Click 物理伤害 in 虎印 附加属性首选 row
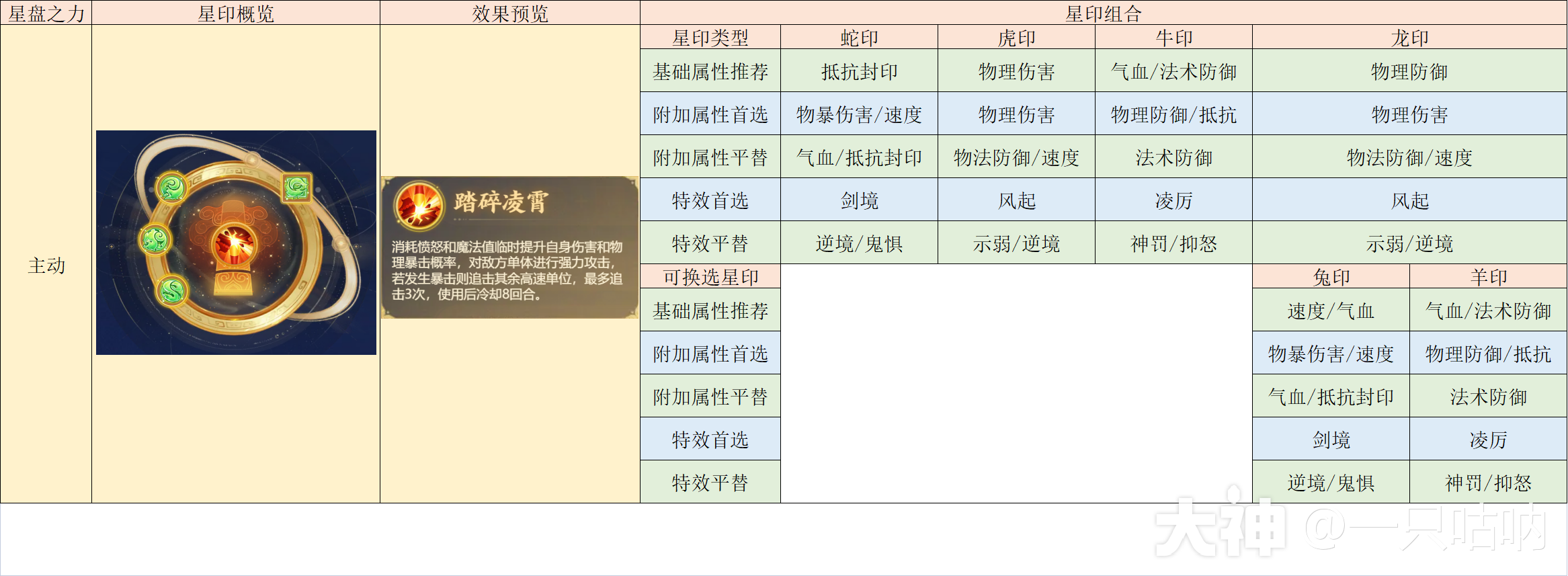Image resolution: width=1568 pixels, height=576 pixels. coord(1017,114)
